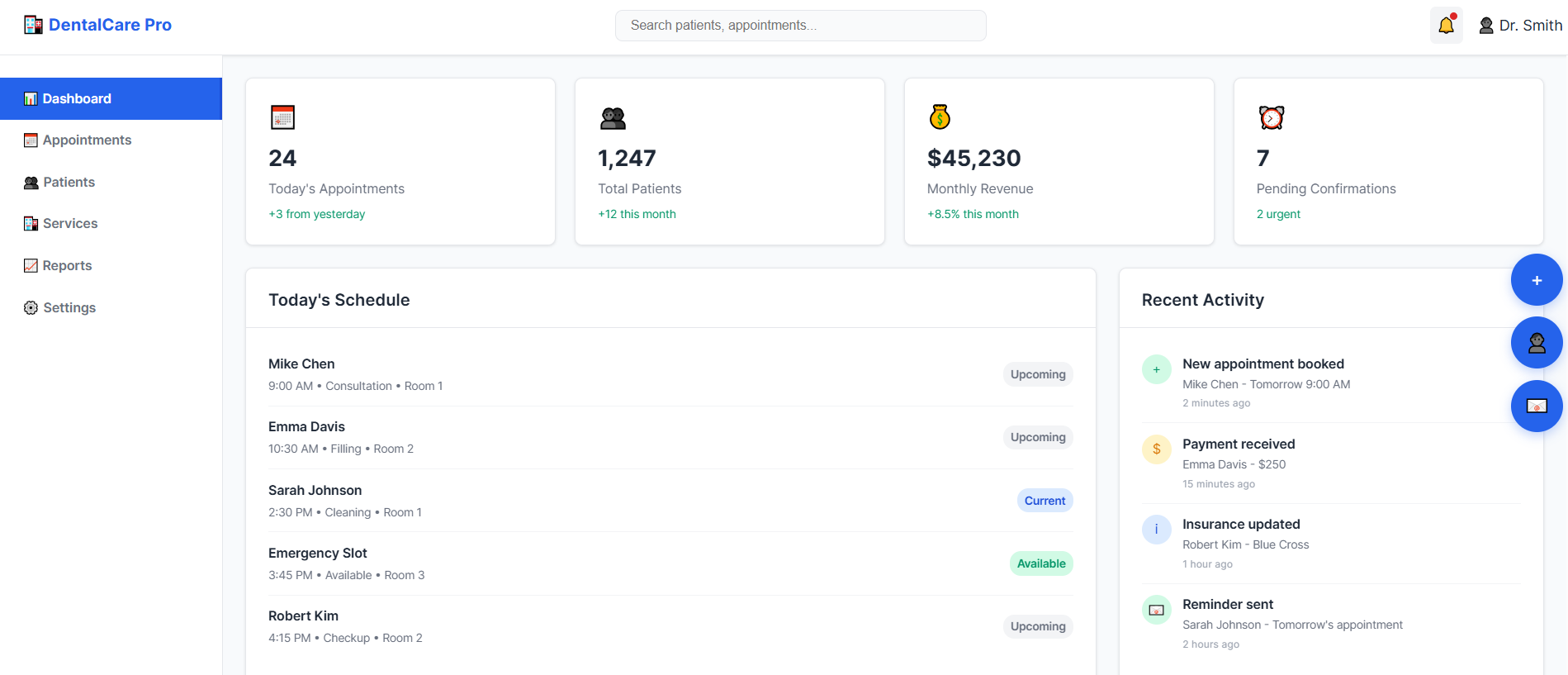
Task: Open the Payment received activity entry
Action: (x=1239, y=444)
